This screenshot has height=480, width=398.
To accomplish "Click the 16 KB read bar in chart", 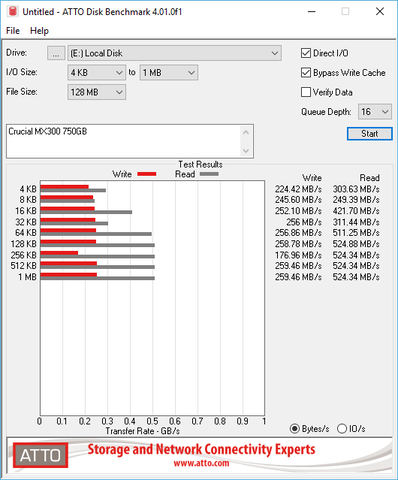I will (86, 212).
